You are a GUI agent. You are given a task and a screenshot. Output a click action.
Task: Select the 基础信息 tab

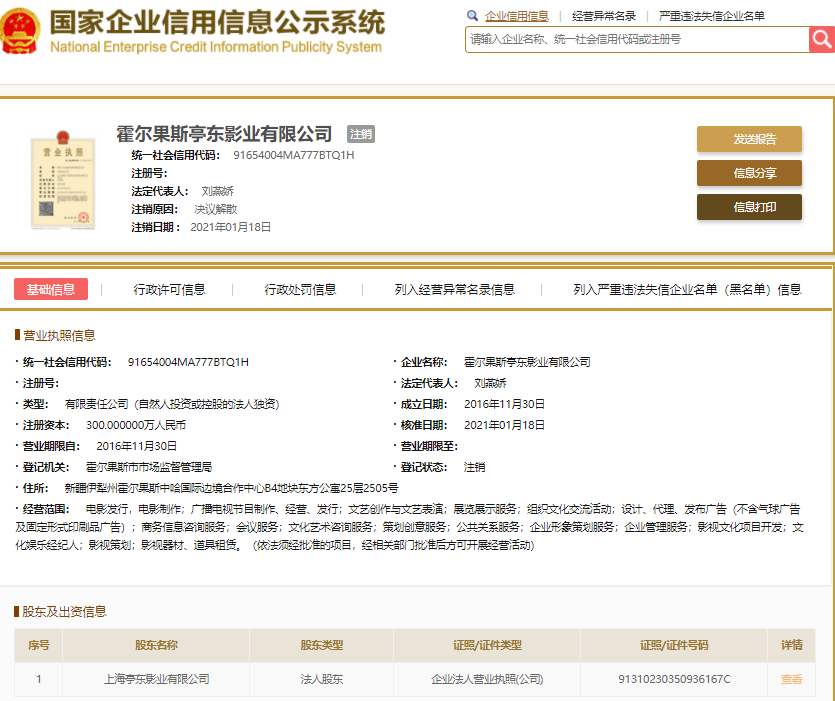[x=51, y=289]
